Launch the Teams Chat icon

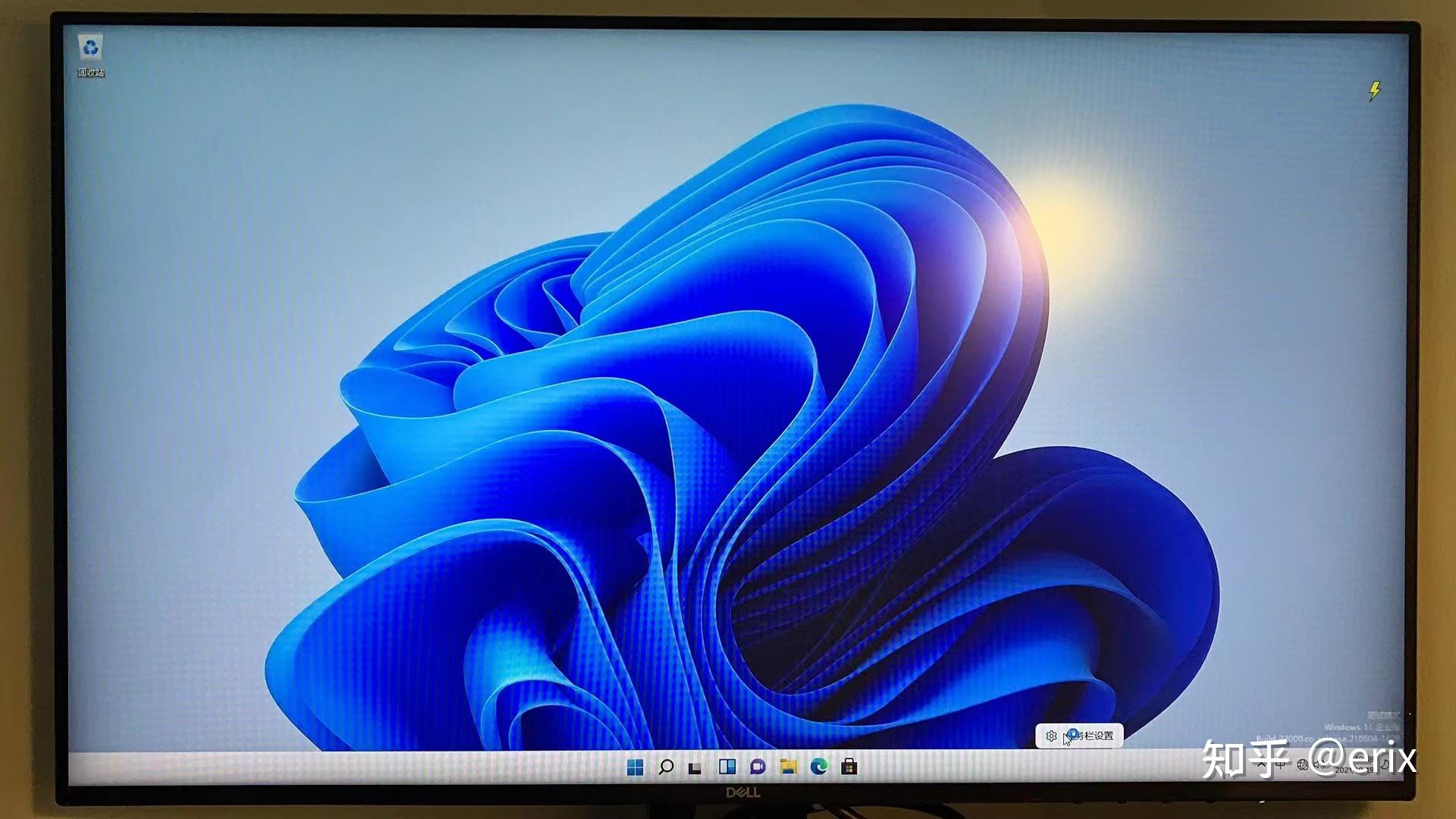click(757, 767)
